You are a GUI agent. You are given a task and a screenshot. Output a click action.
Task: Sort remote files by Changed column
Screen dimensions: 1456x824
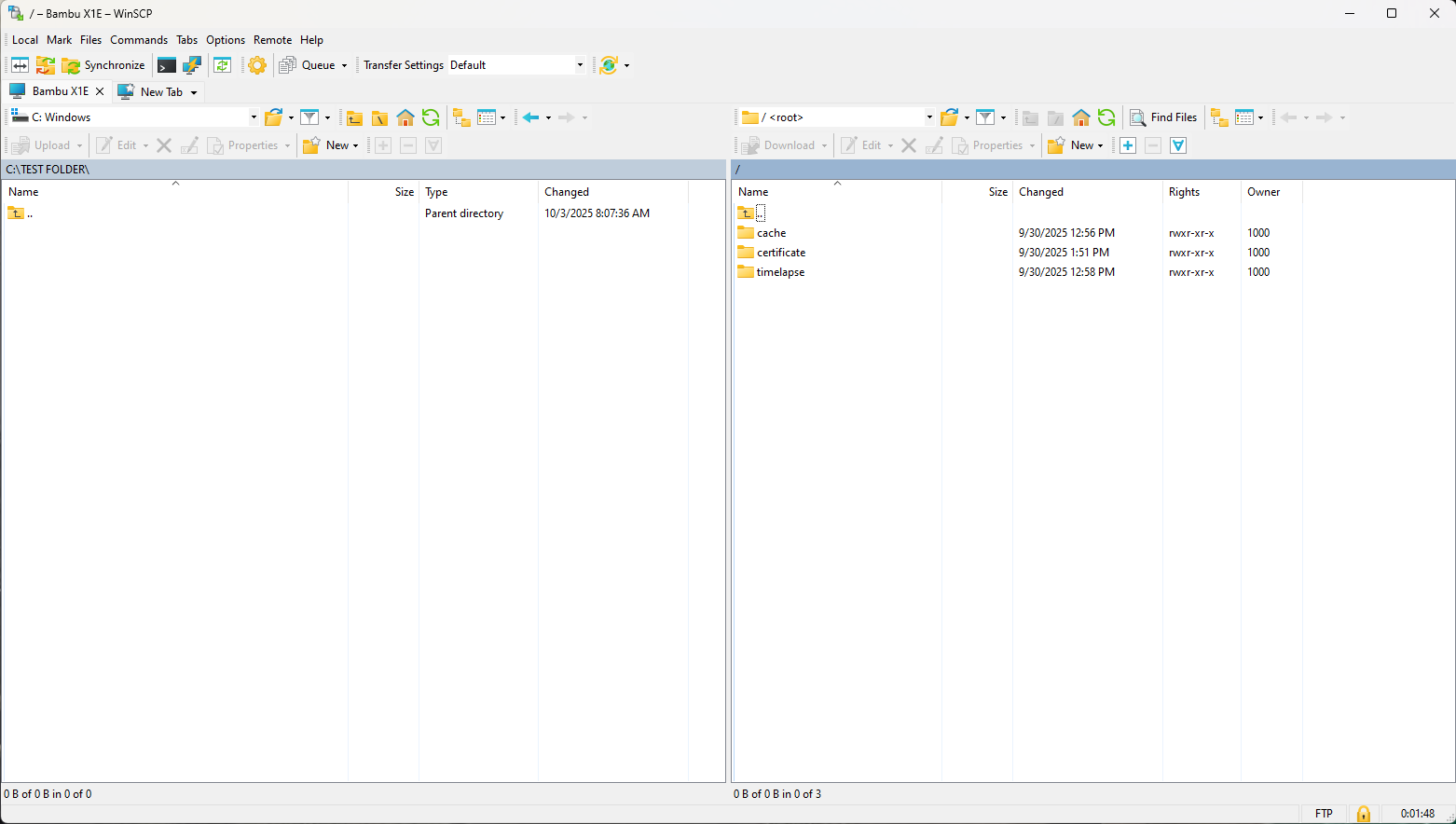coord(1040,192)
